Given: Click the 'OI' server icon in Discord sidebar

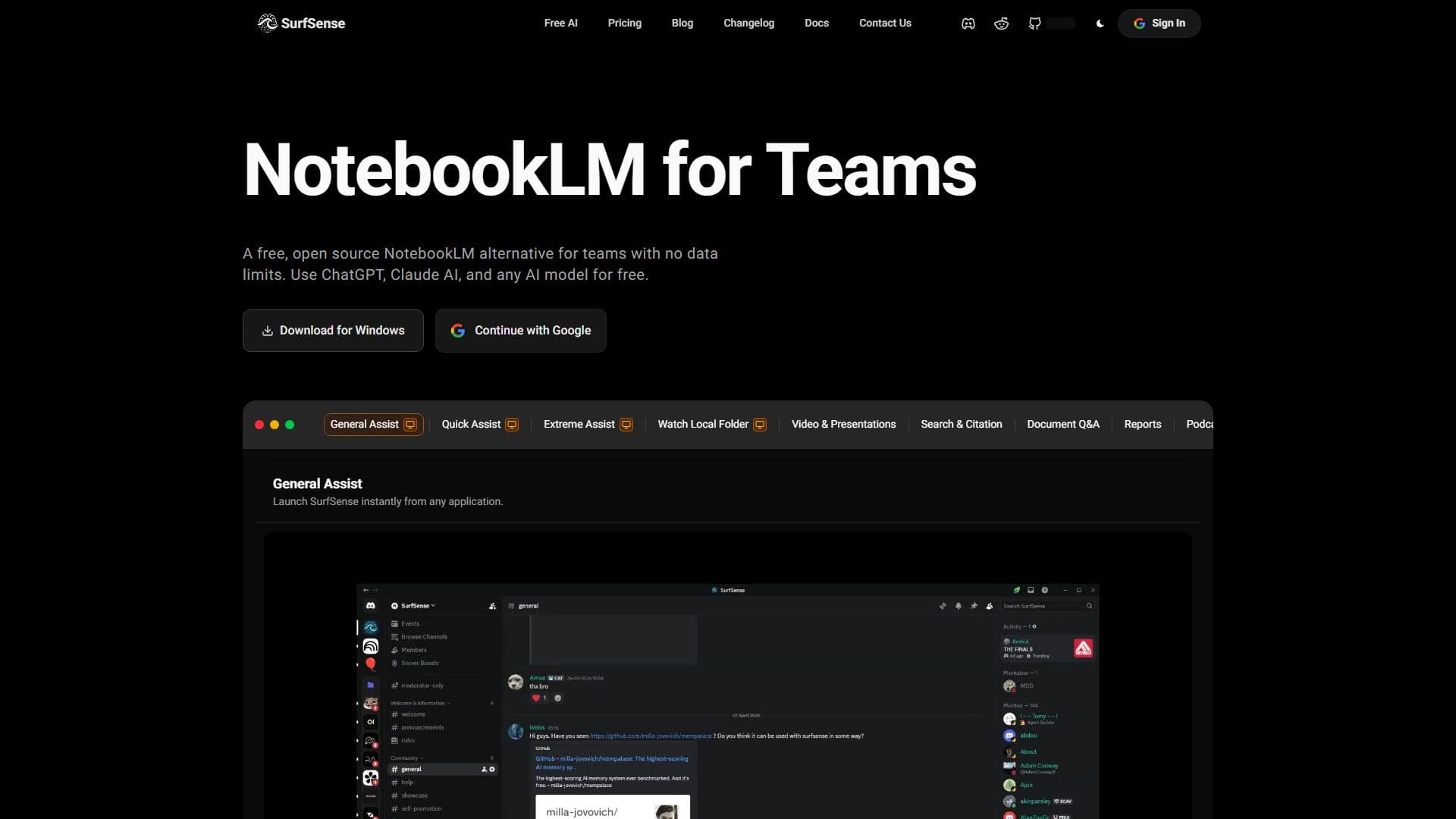Looking at the screenshot, I should click(x=370, y=722).
